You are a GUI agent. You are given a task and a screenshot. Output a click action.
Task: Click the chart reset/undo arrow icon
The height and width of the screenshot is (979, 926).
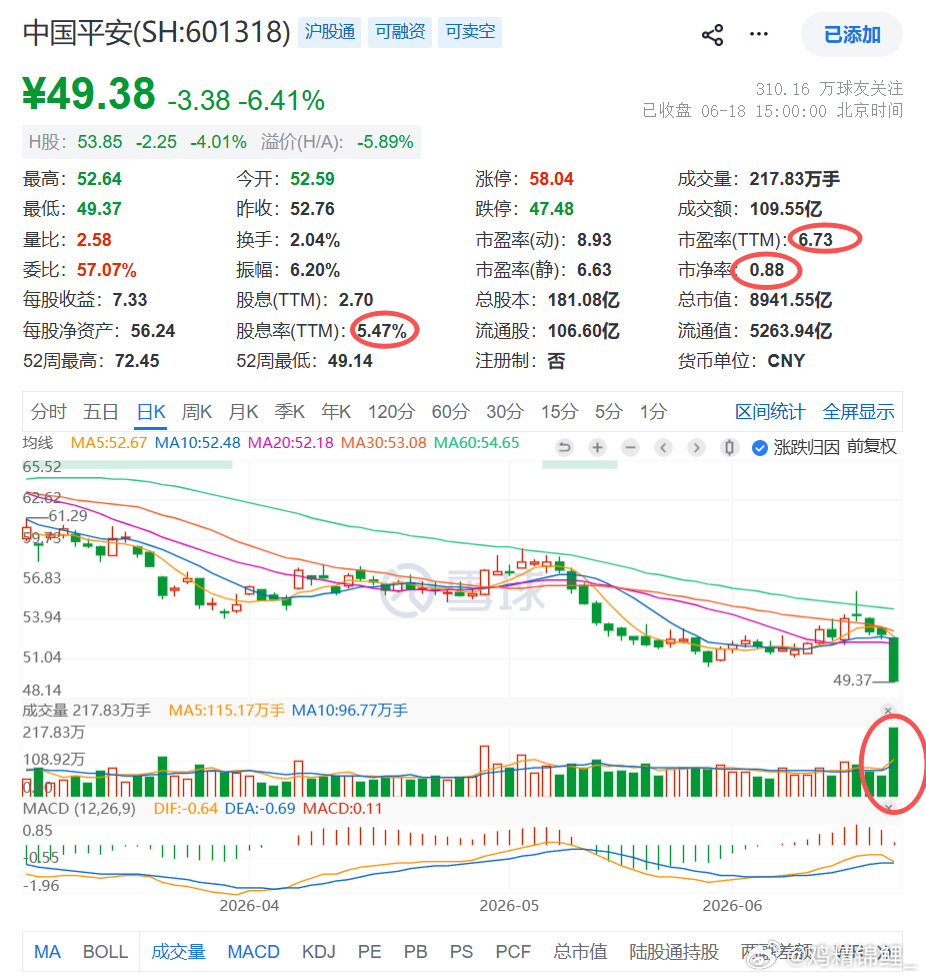tap(564, 447)
